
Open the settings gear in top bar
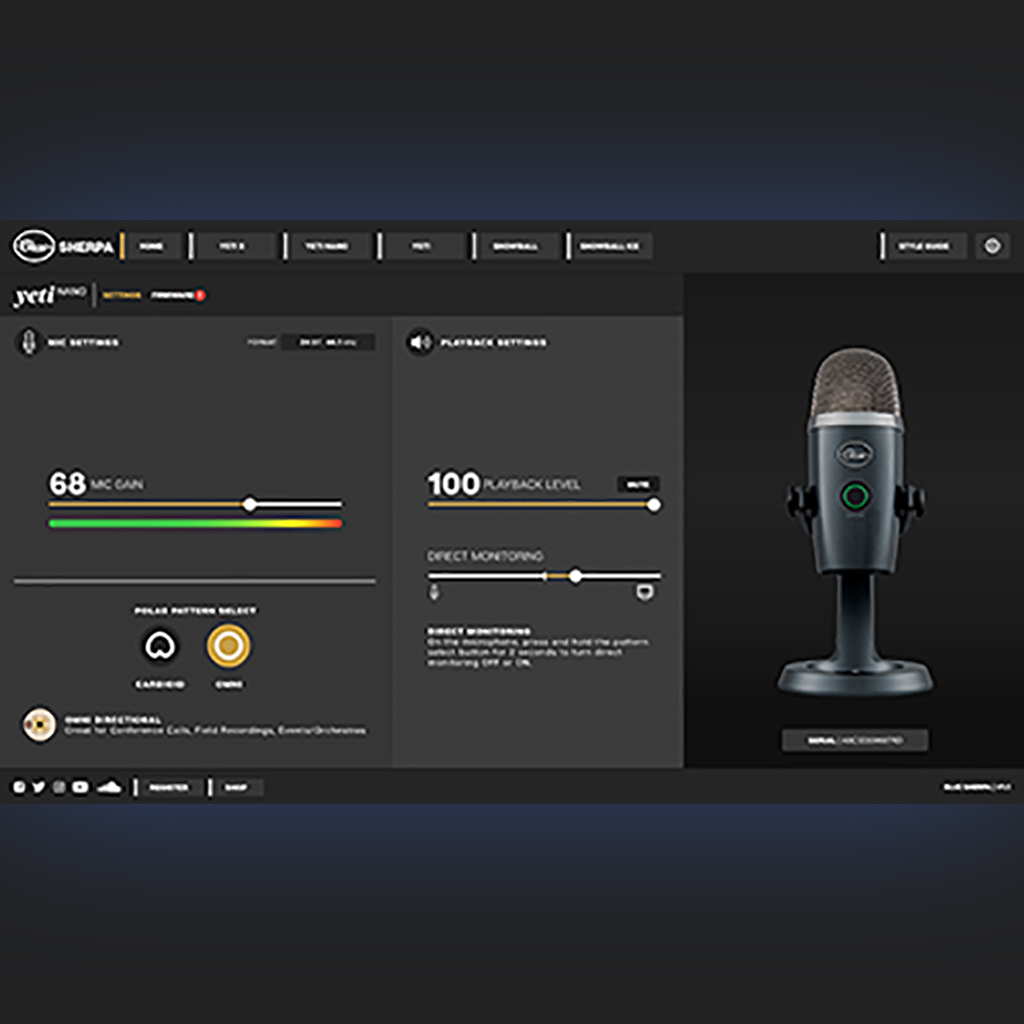tap(992, 246)
